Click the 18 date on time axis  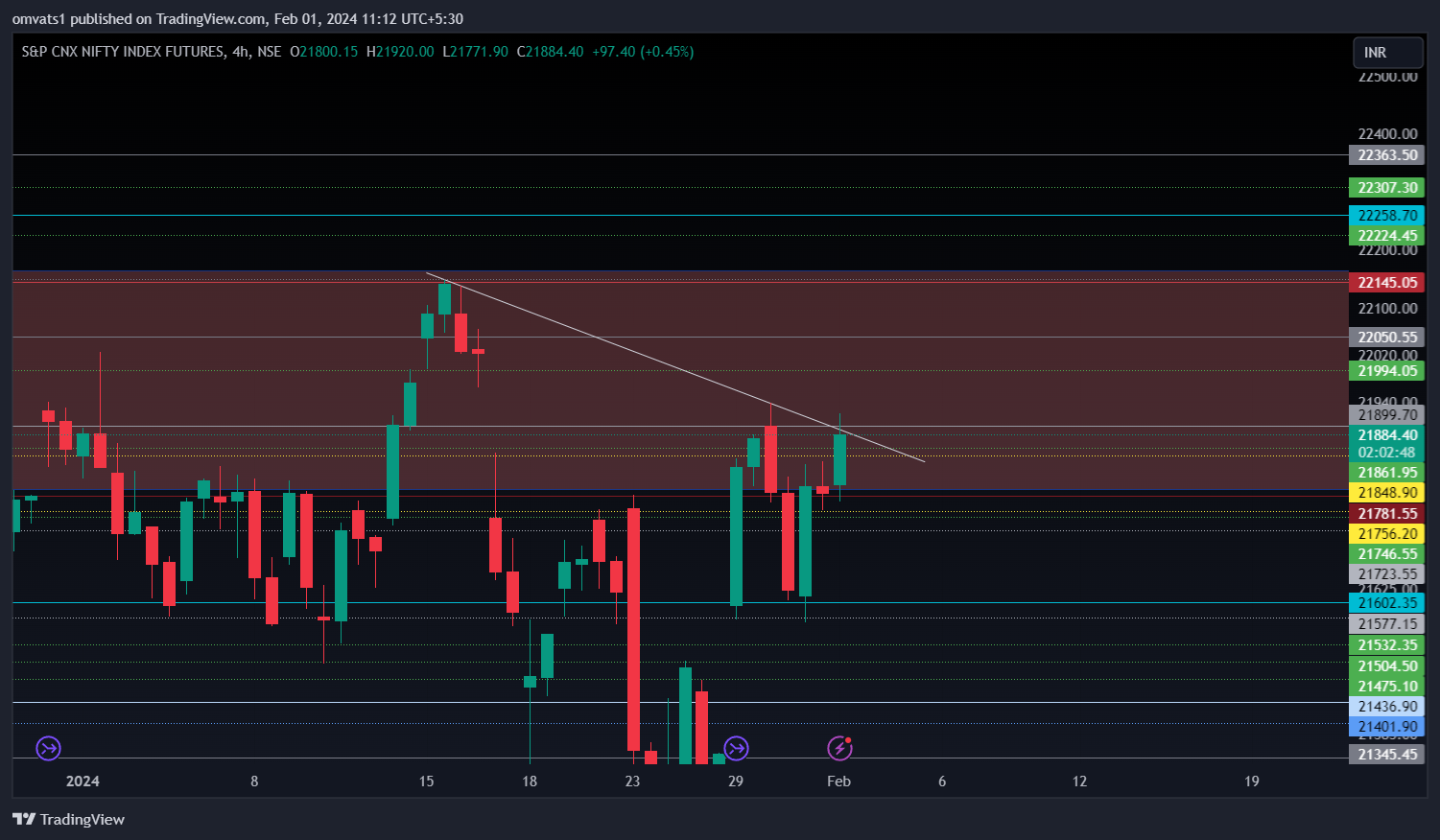point(530,782)
